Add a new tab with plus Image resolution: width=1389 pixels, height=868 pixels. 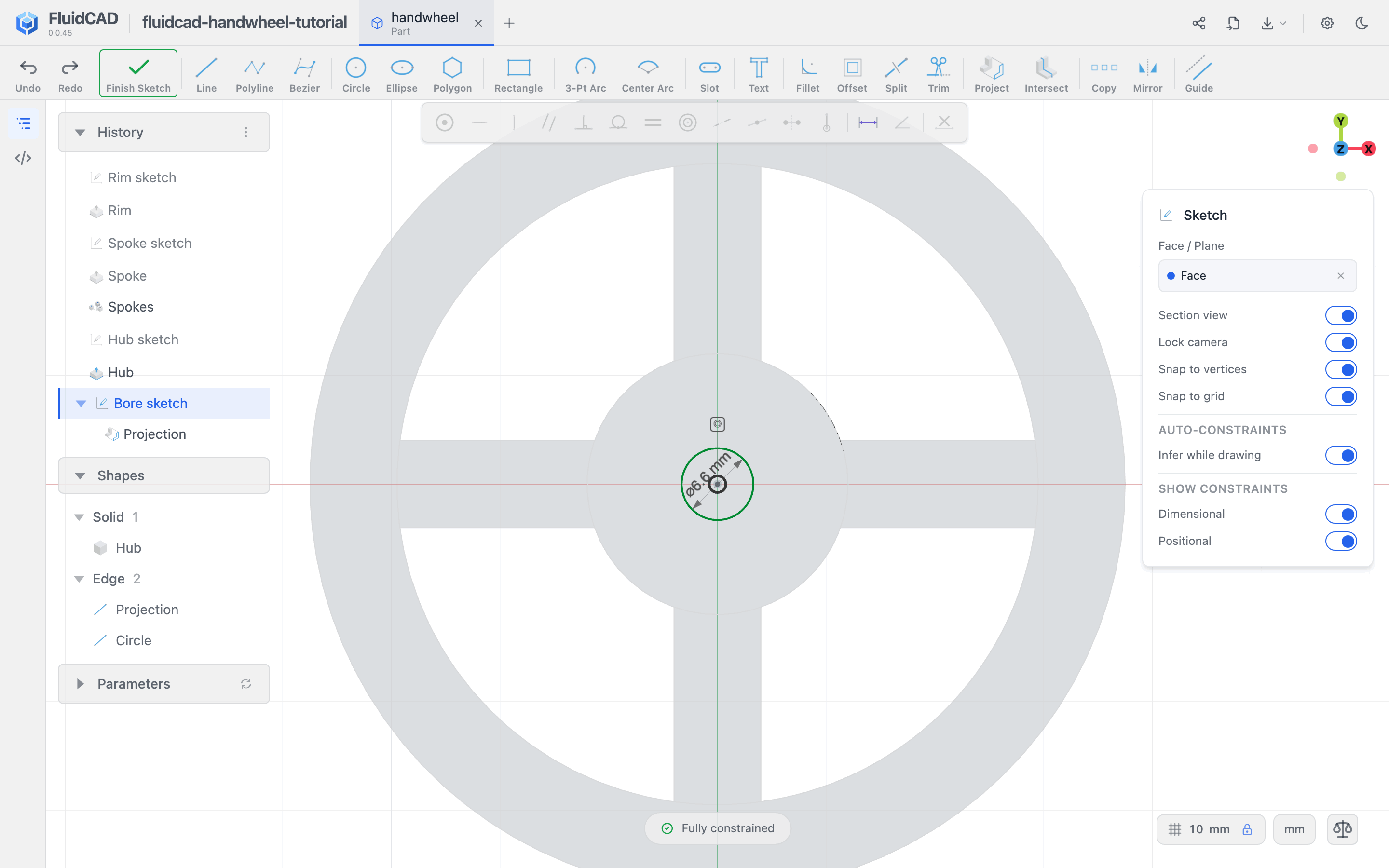[509, 23]
